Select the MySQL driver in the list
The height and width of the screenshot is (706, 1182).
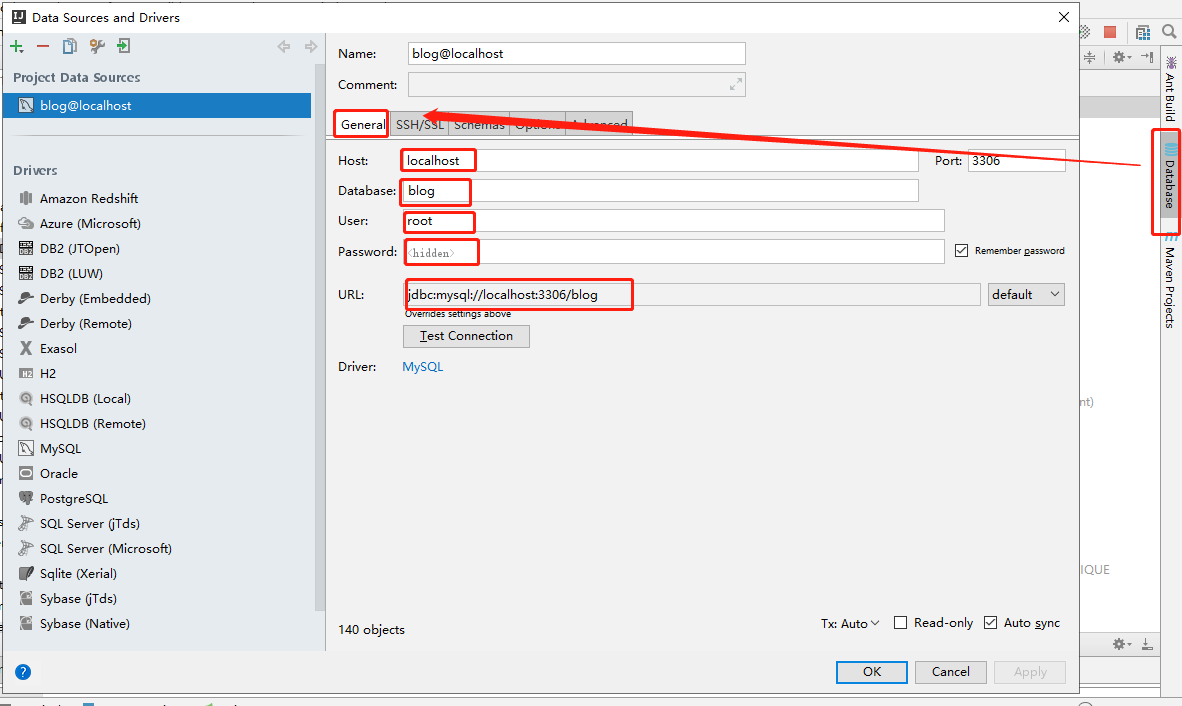tap(60, 448)
